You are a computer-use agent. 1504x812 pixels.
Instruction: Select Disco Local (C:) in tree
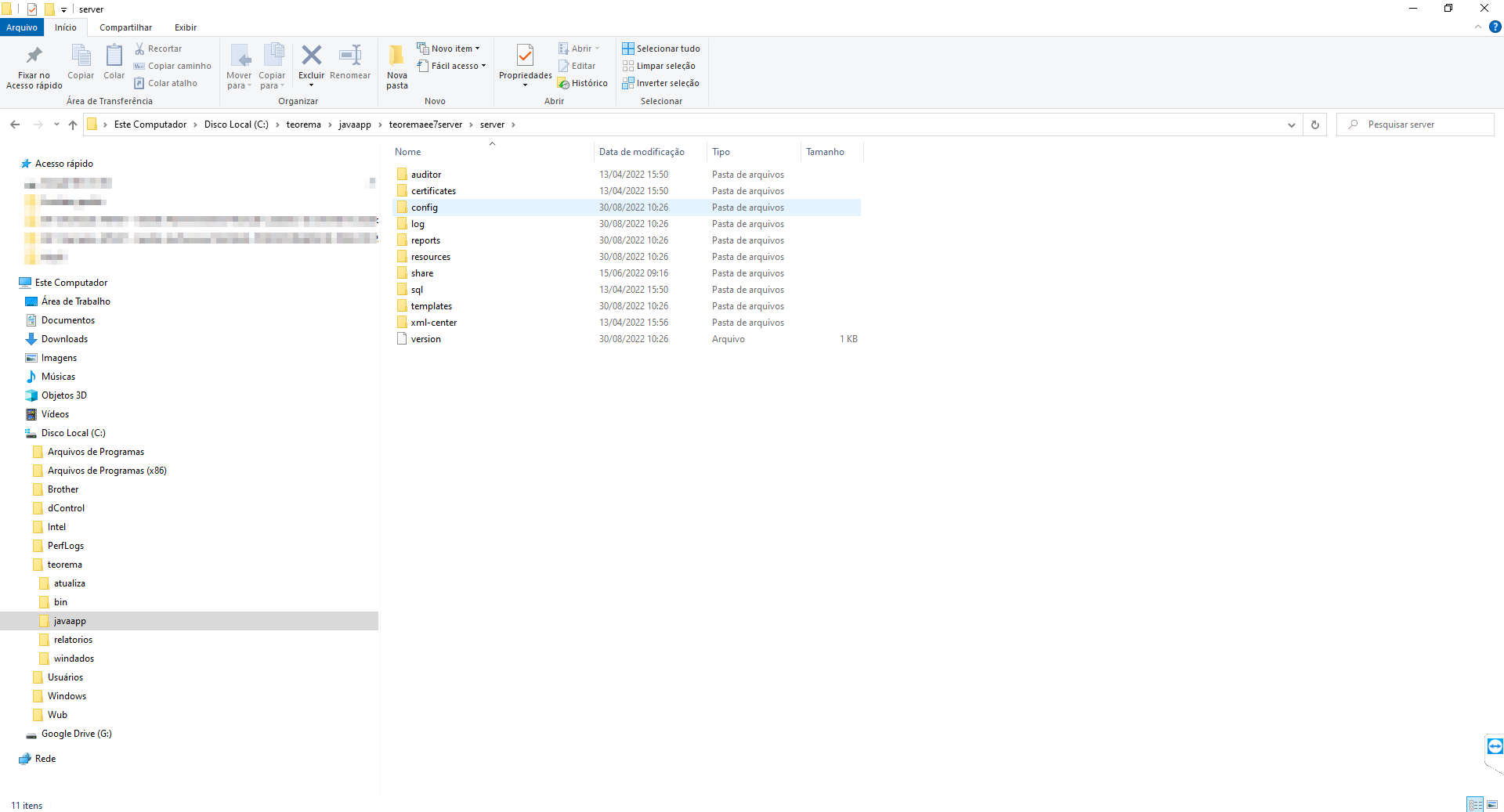(73, 433)
